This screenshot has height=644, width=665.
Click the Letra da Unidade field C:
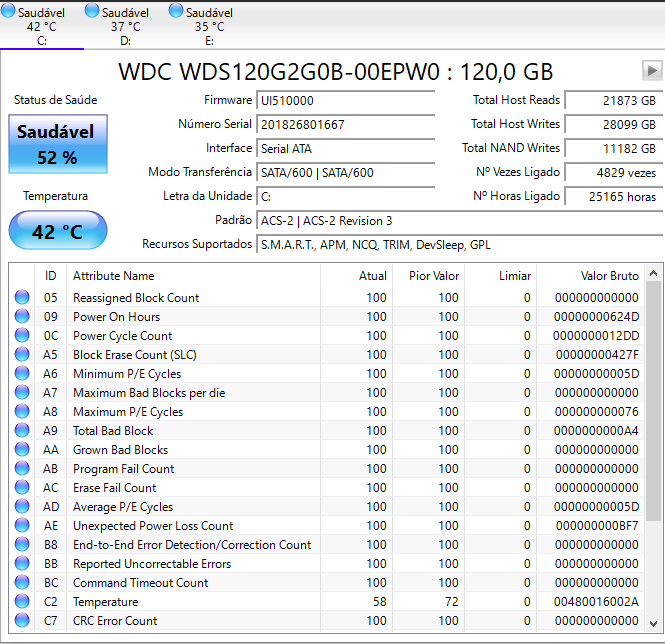346,196
